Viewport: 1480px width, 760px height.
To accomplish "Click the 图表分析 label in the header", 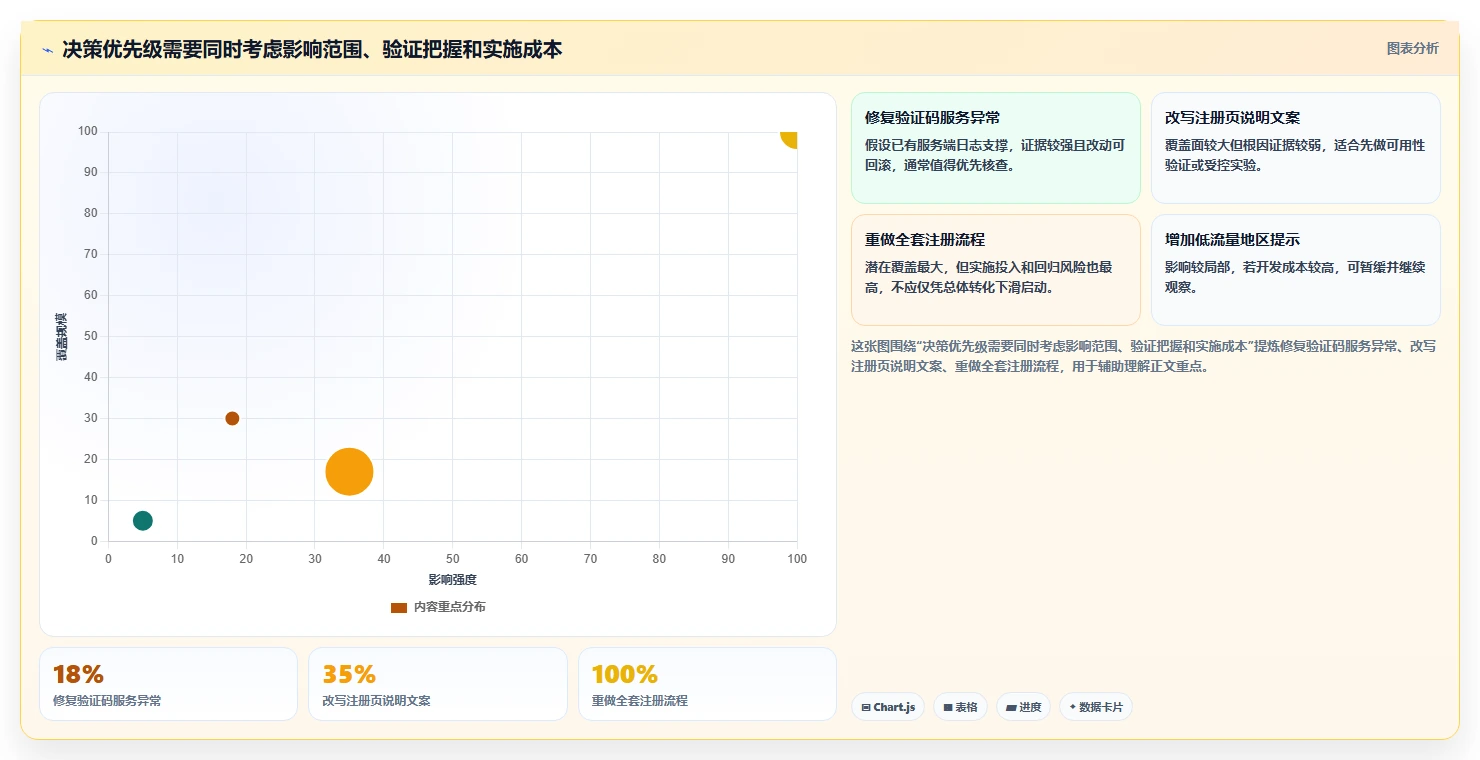I will point(1412,48).
